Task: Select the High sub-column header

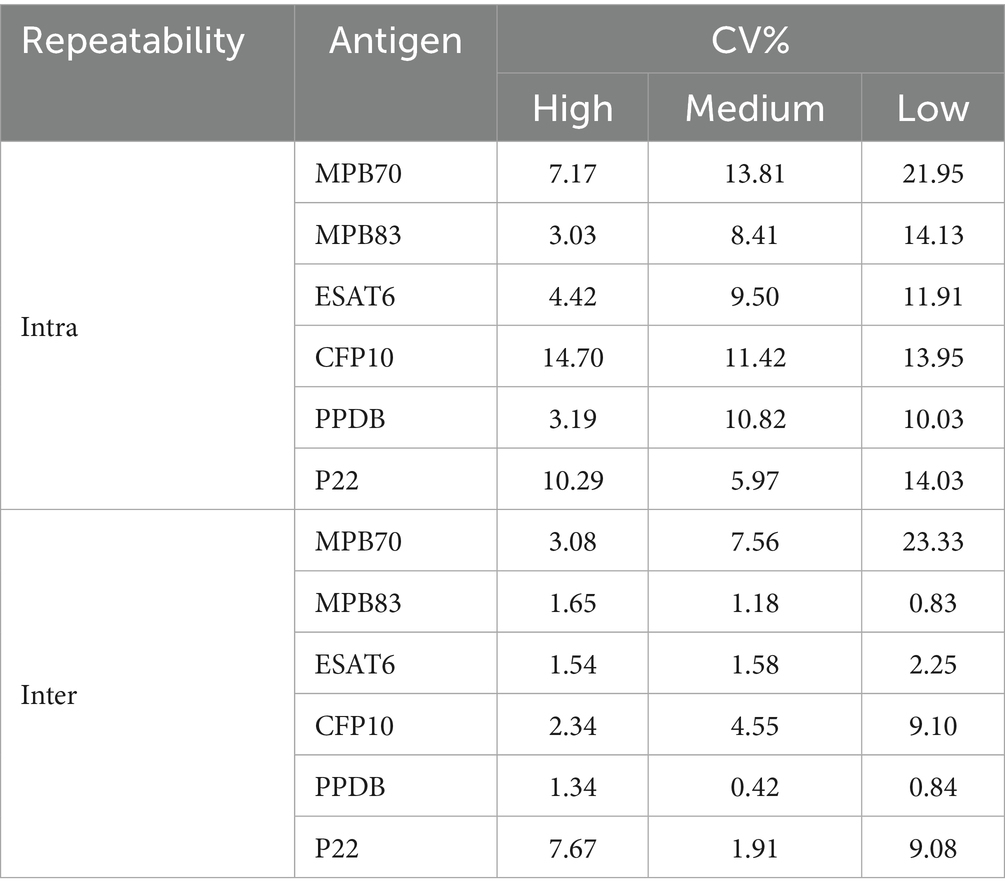Action: click(572, 108)
